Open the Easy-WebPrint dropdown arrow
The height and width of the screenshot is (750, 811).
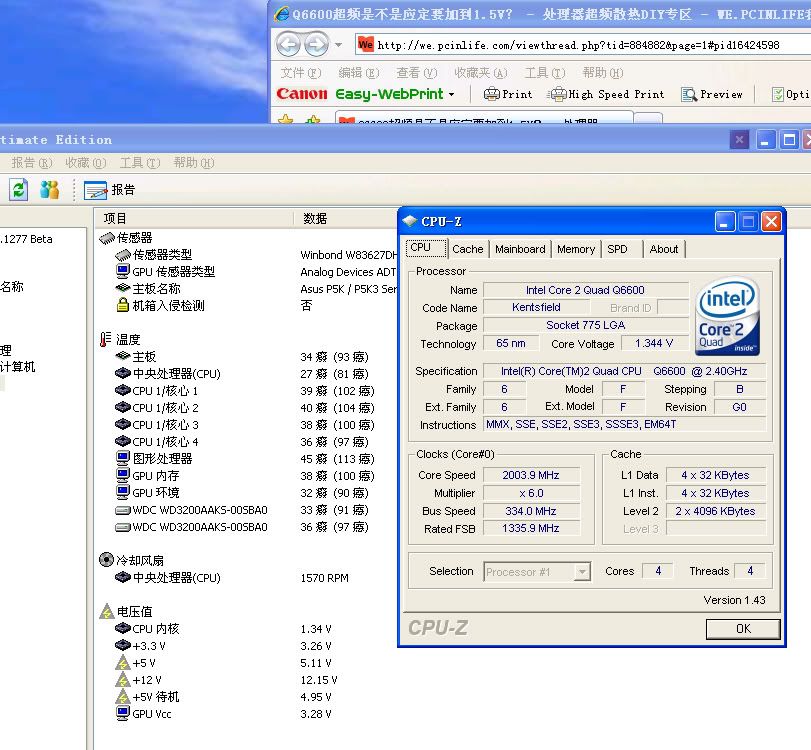(451, 94)
